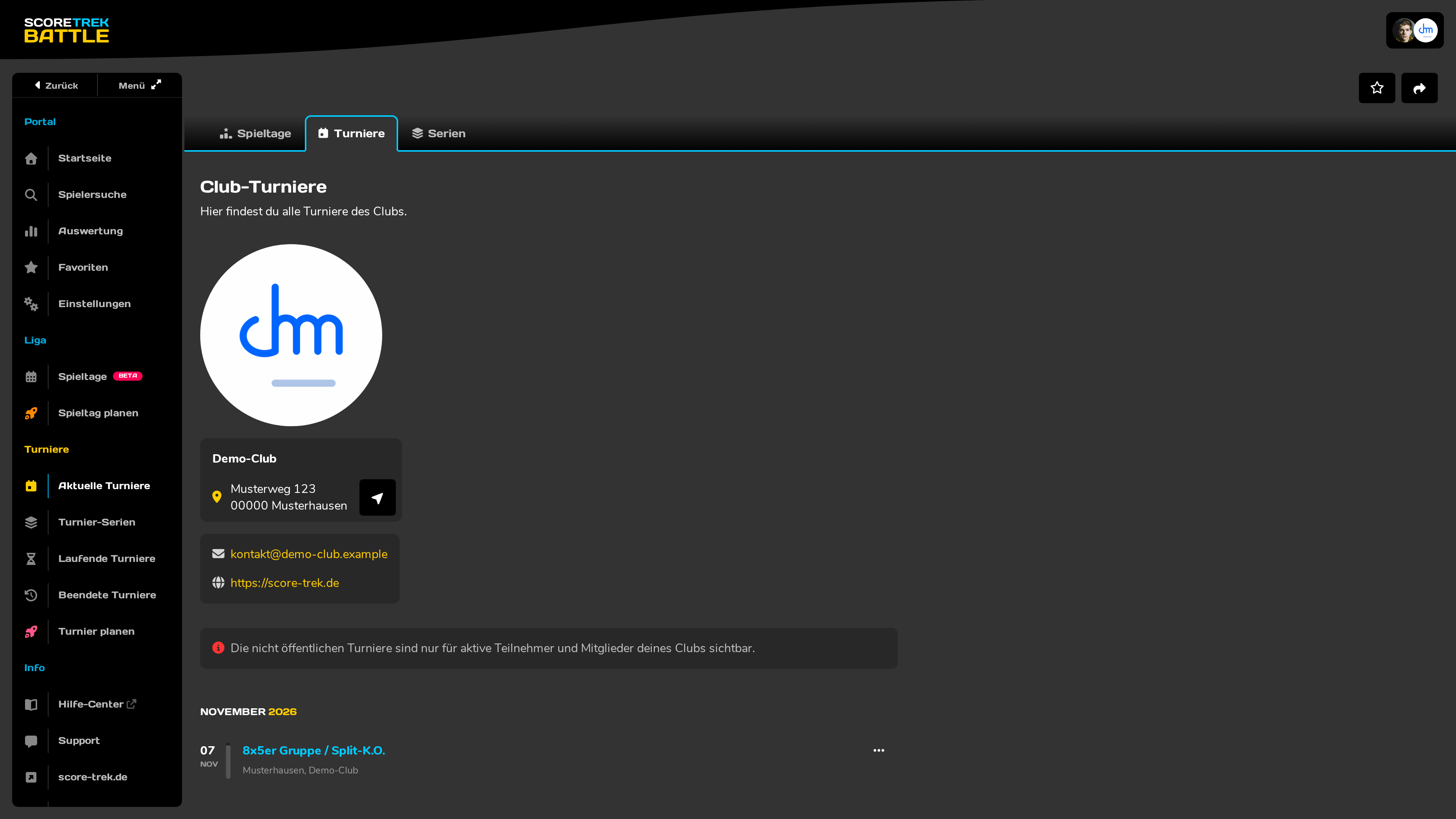Screen dimensions: 1456x819
Task: Click the Auswertung bar chart icon
Action: 31,231
